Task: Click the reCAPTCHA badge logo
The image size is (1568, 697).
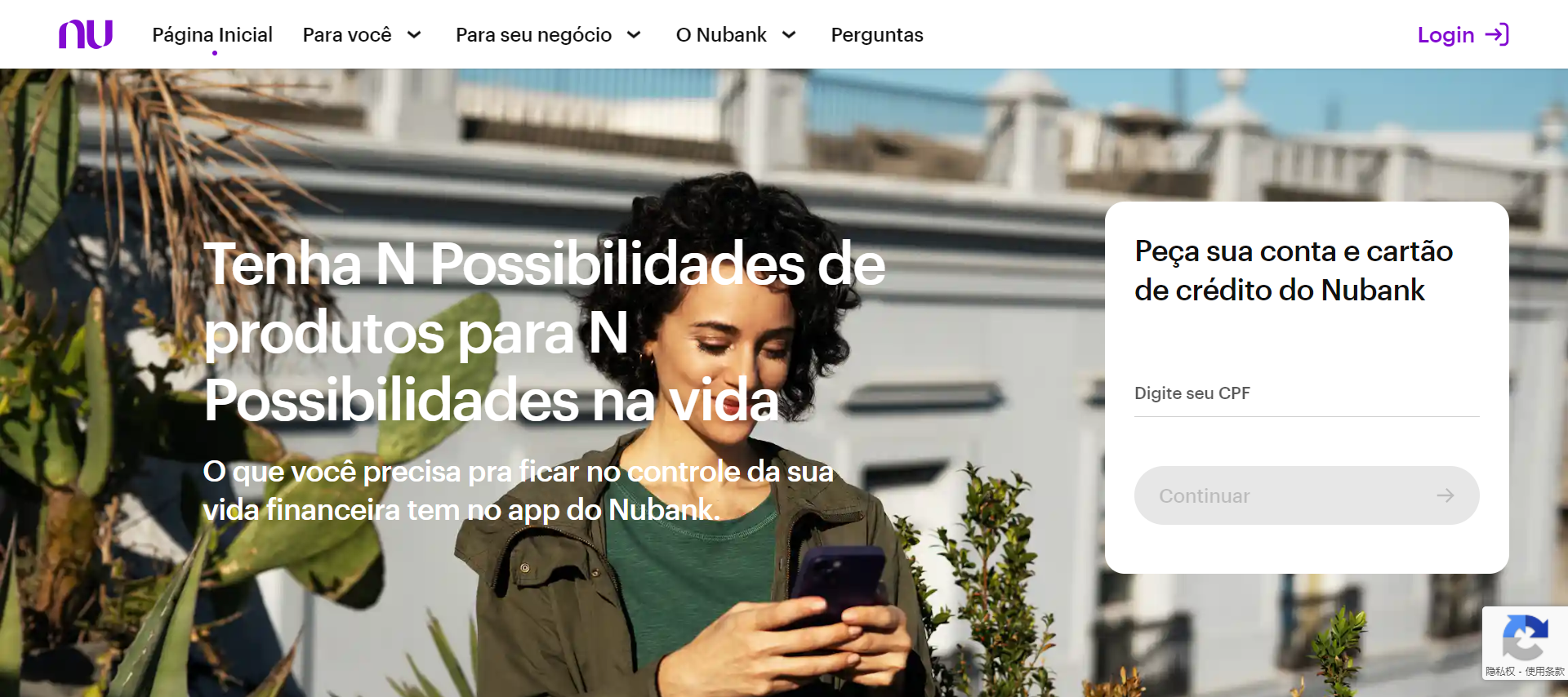Action: tap(1525, 637)
